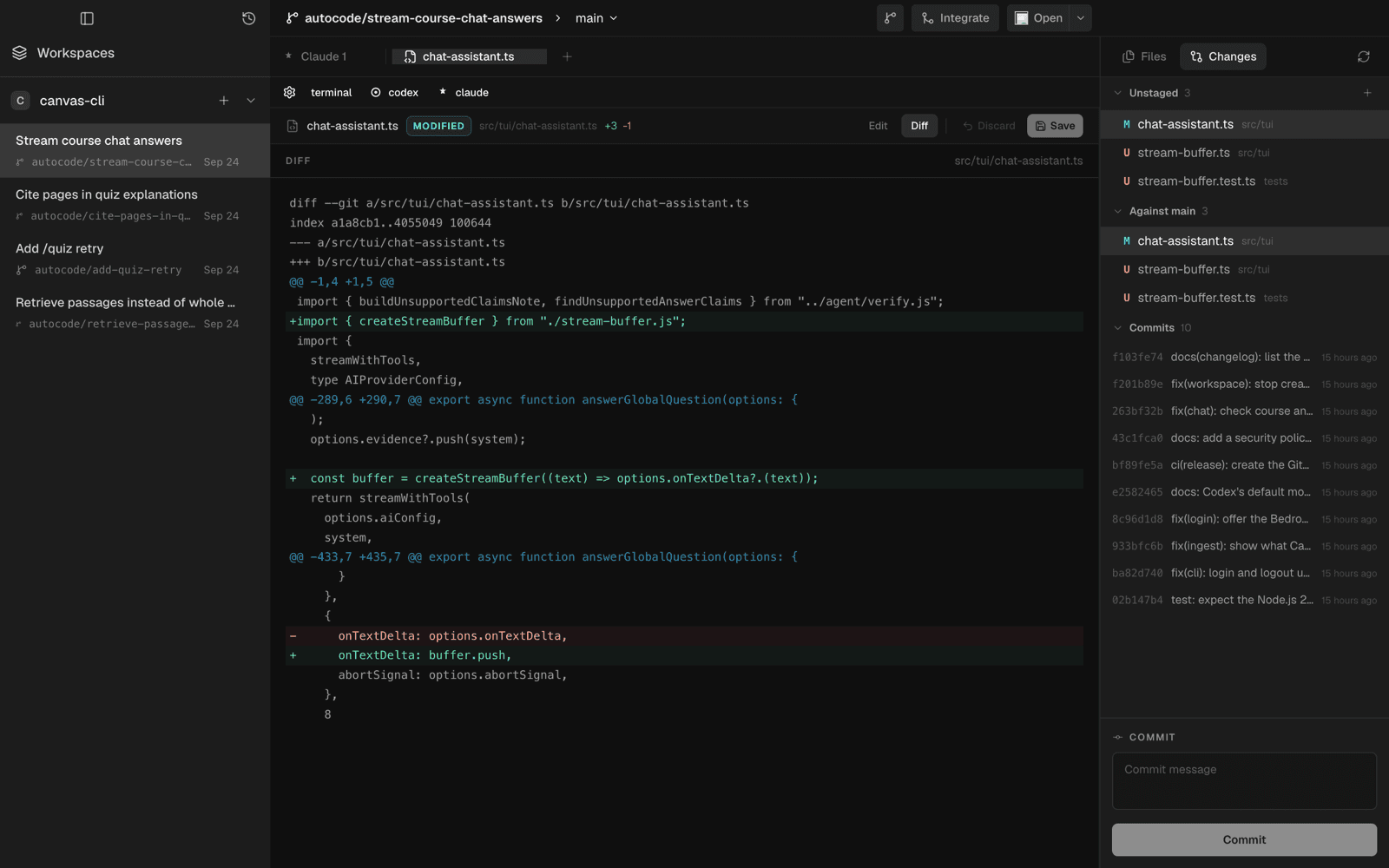This screenshot has height=868, width=1389.
Task: Toggle the left sidebar panel icon
Action: (87, 18)
